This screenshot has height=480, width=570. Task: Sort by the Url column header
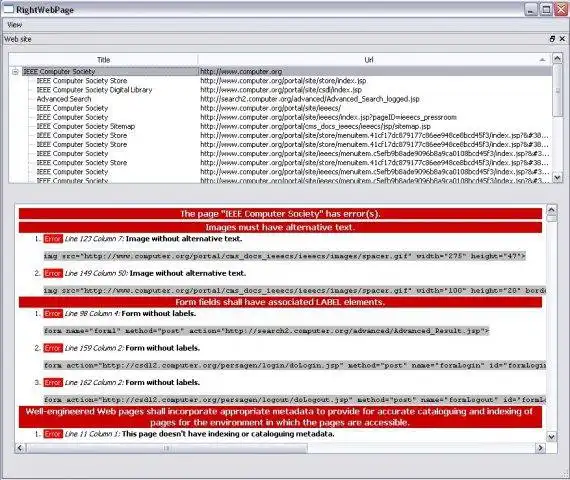click(x=369, y=60)
